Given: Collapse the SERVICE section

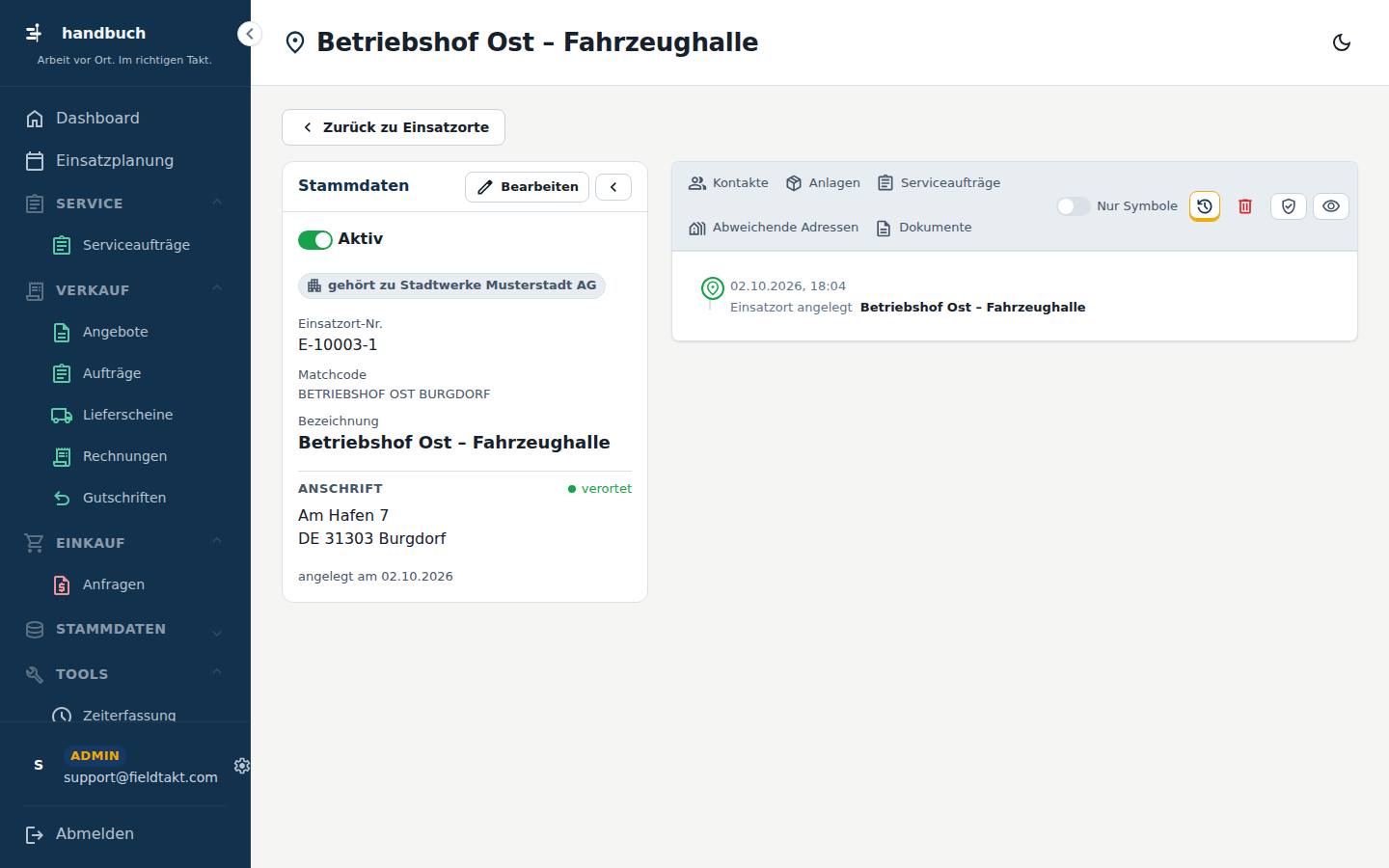Looking at the screenshot, I should [x=125, y=203].
